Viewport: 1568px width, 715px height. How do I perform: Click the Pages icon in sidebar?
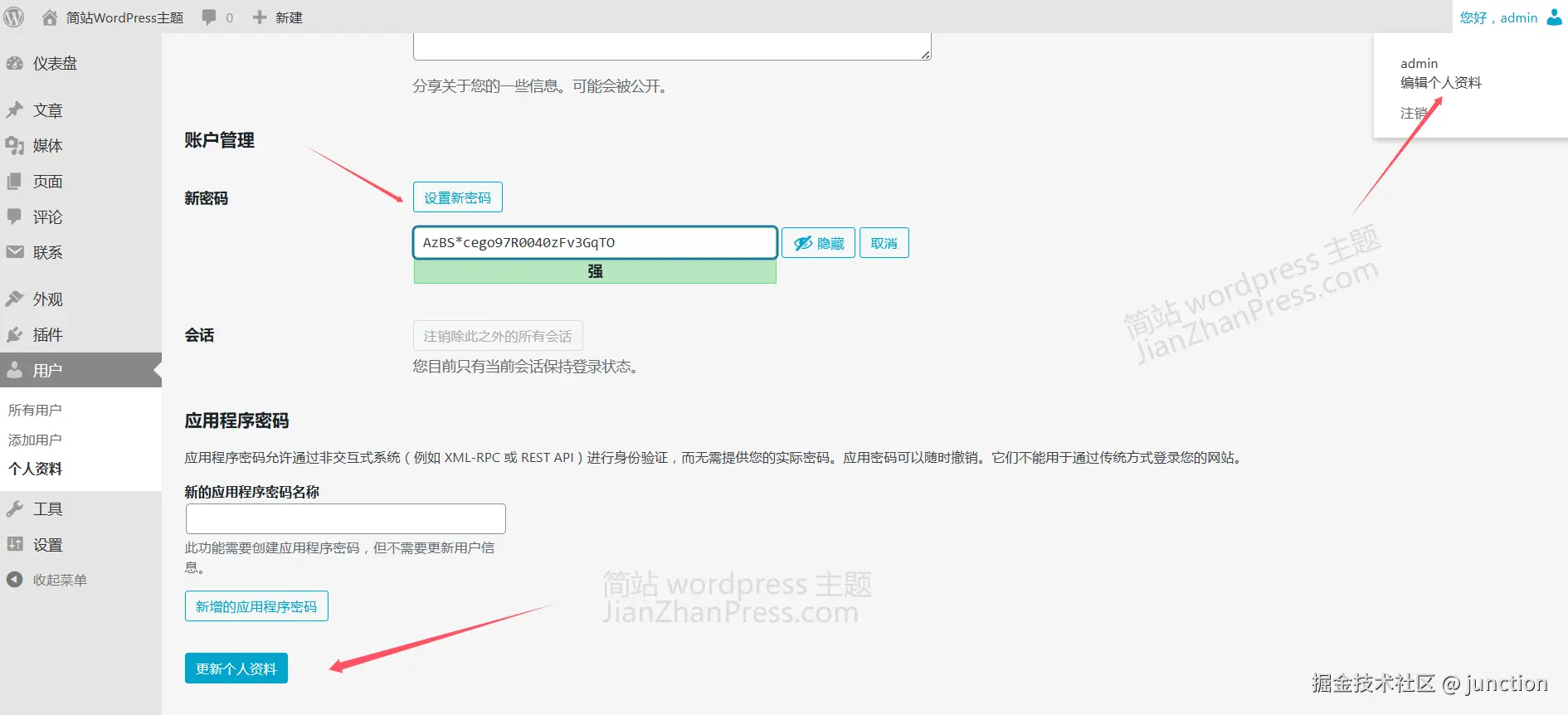click(15, 182)
